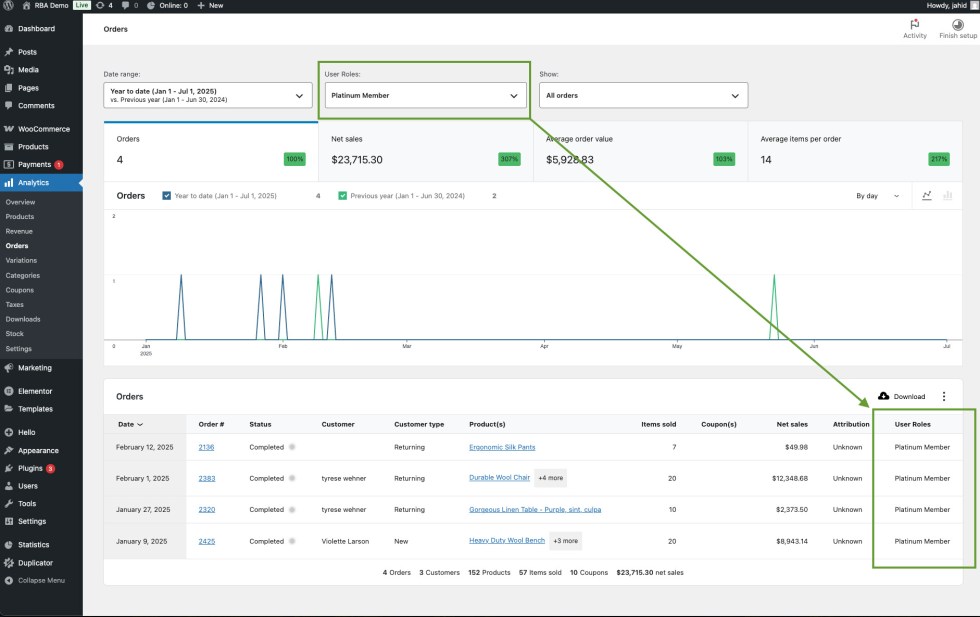Expand the +4 more products tag
The width and height of the screenshot is (980, 617).
pos(550,478)
